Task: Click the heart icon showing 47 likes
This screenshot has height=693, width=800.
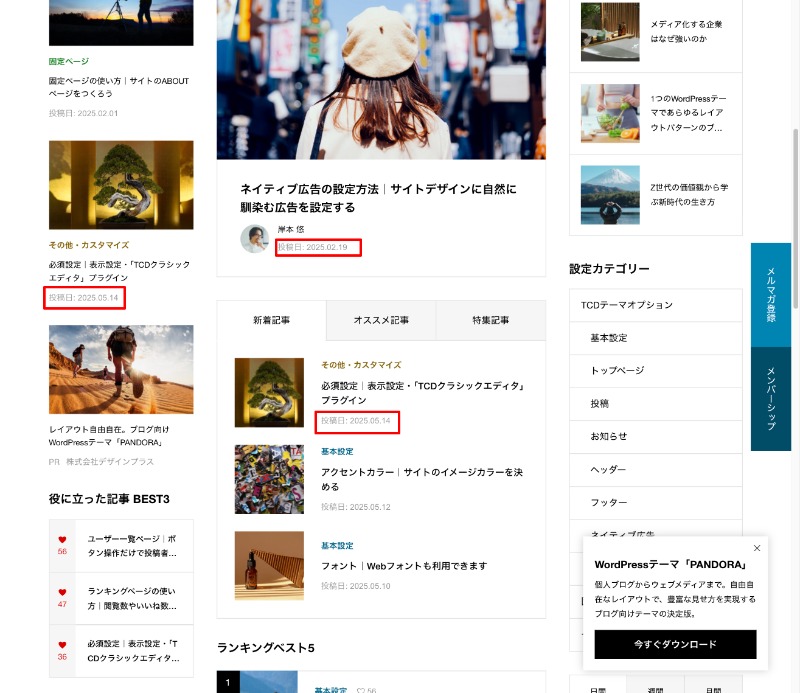Action: 62,592
